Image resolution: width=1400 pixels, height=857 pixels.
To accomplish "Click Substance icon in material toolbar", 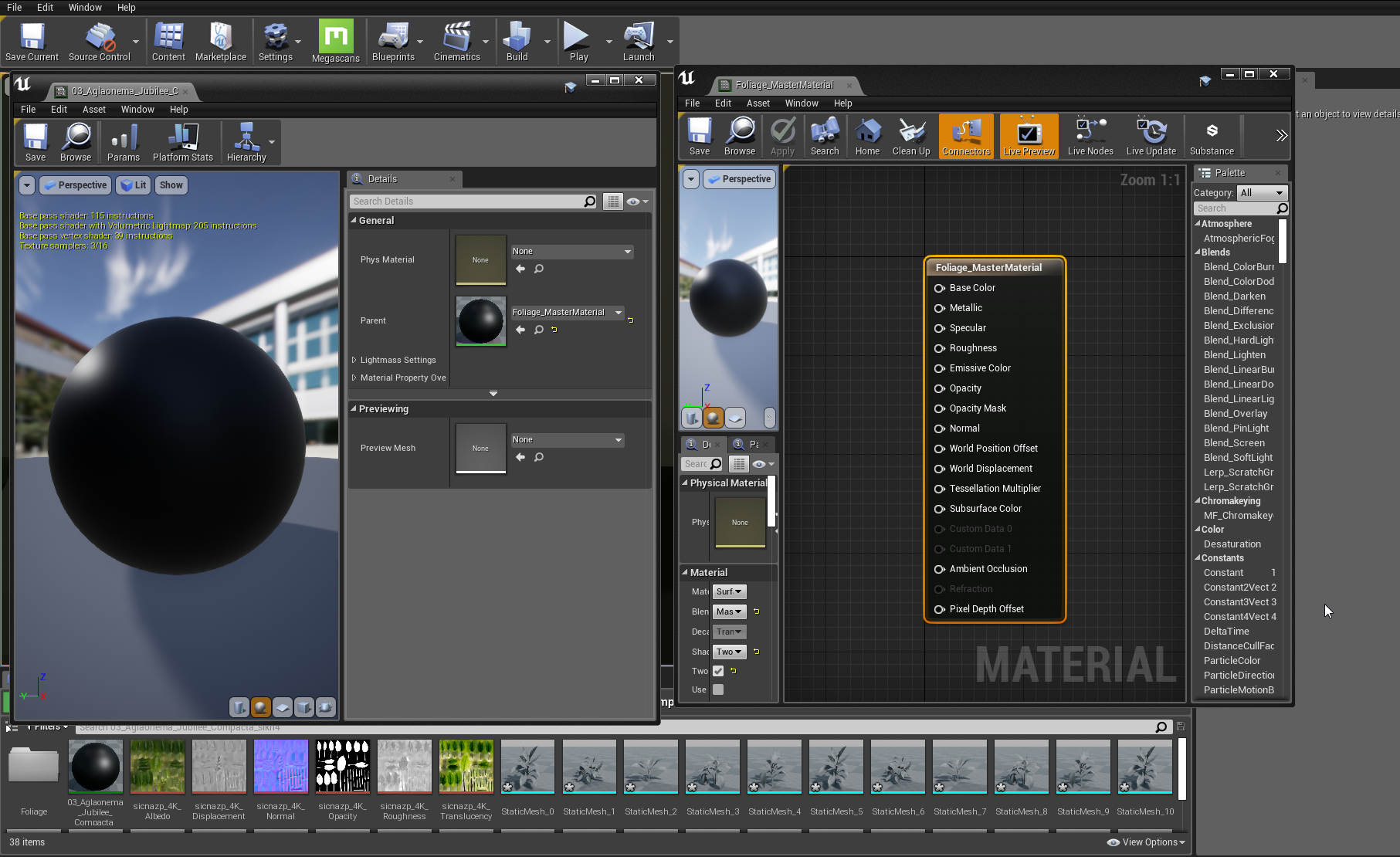I will pos(1212,137).
